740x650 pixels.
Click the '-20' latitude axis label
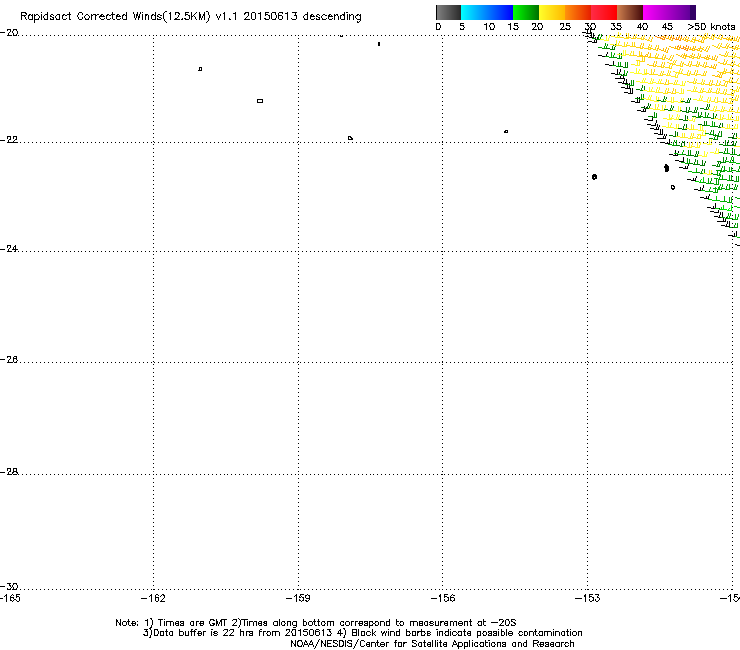pyautogui.click(x=9, y=33)
